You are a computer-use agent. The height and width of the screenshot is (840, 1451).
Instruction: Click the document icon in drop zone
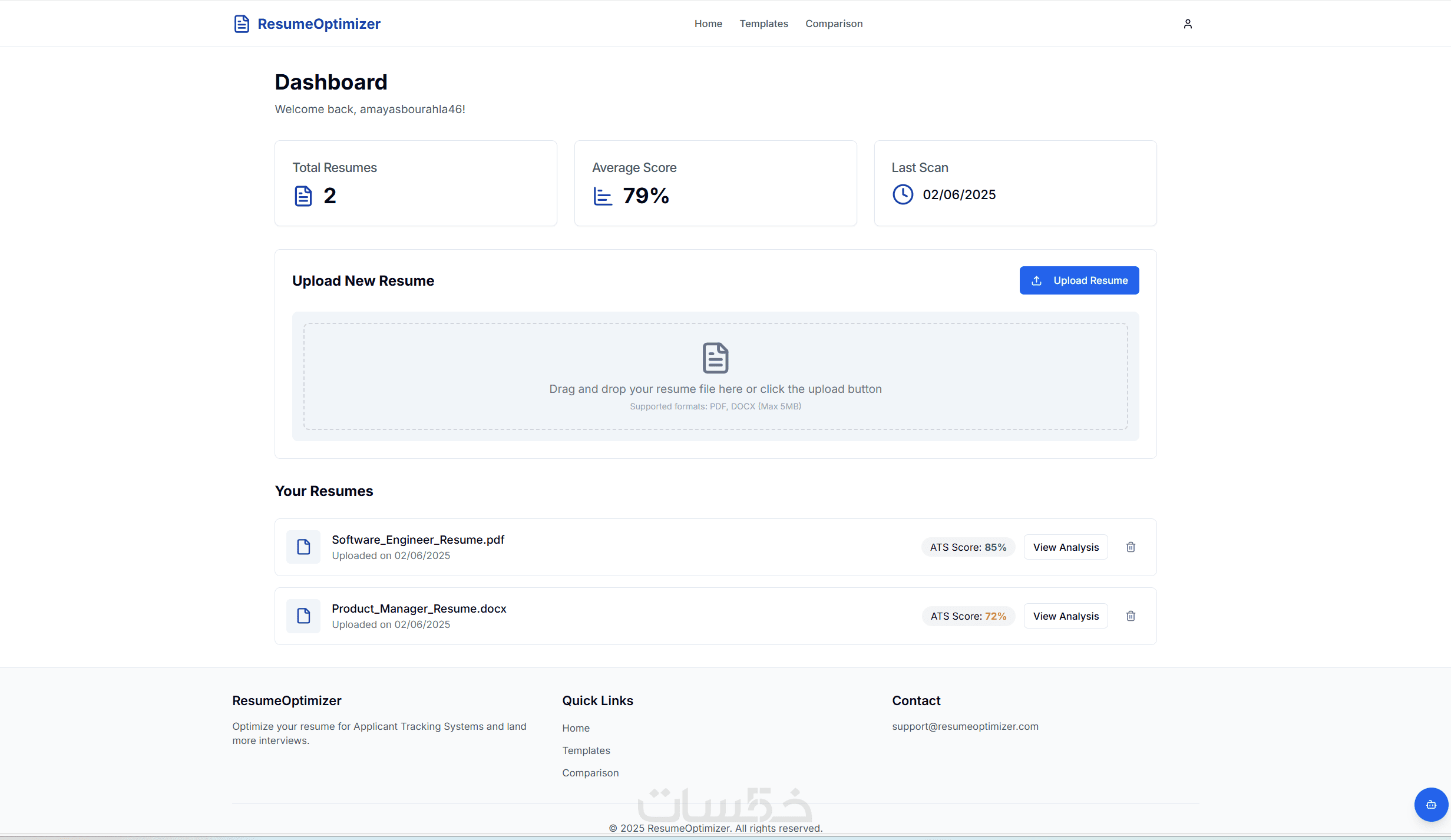pos(715,358)
